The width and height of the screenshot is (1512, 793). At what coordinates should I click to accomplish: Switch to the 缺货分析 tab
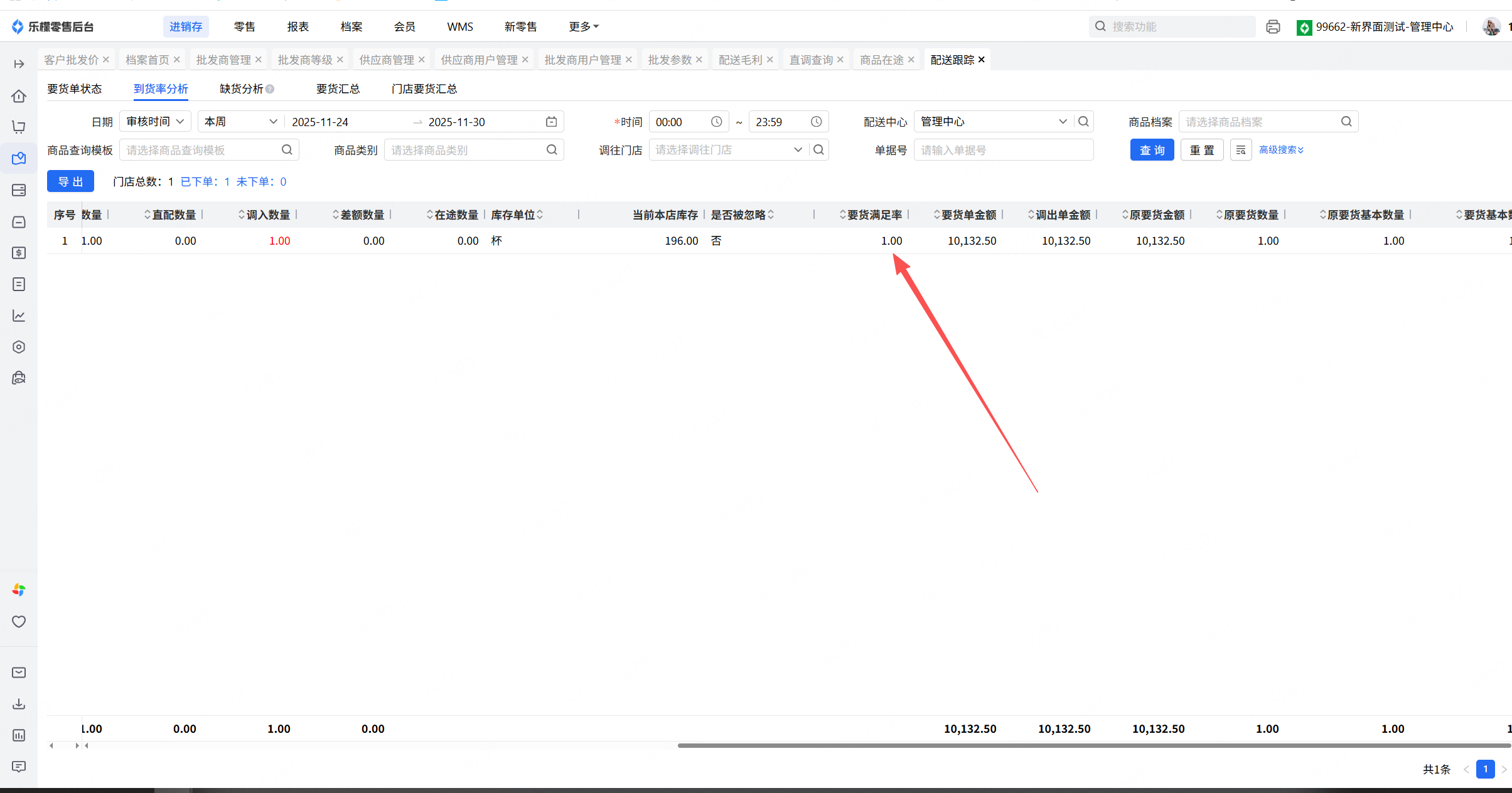pyautogui.click(x=241, y=89)
